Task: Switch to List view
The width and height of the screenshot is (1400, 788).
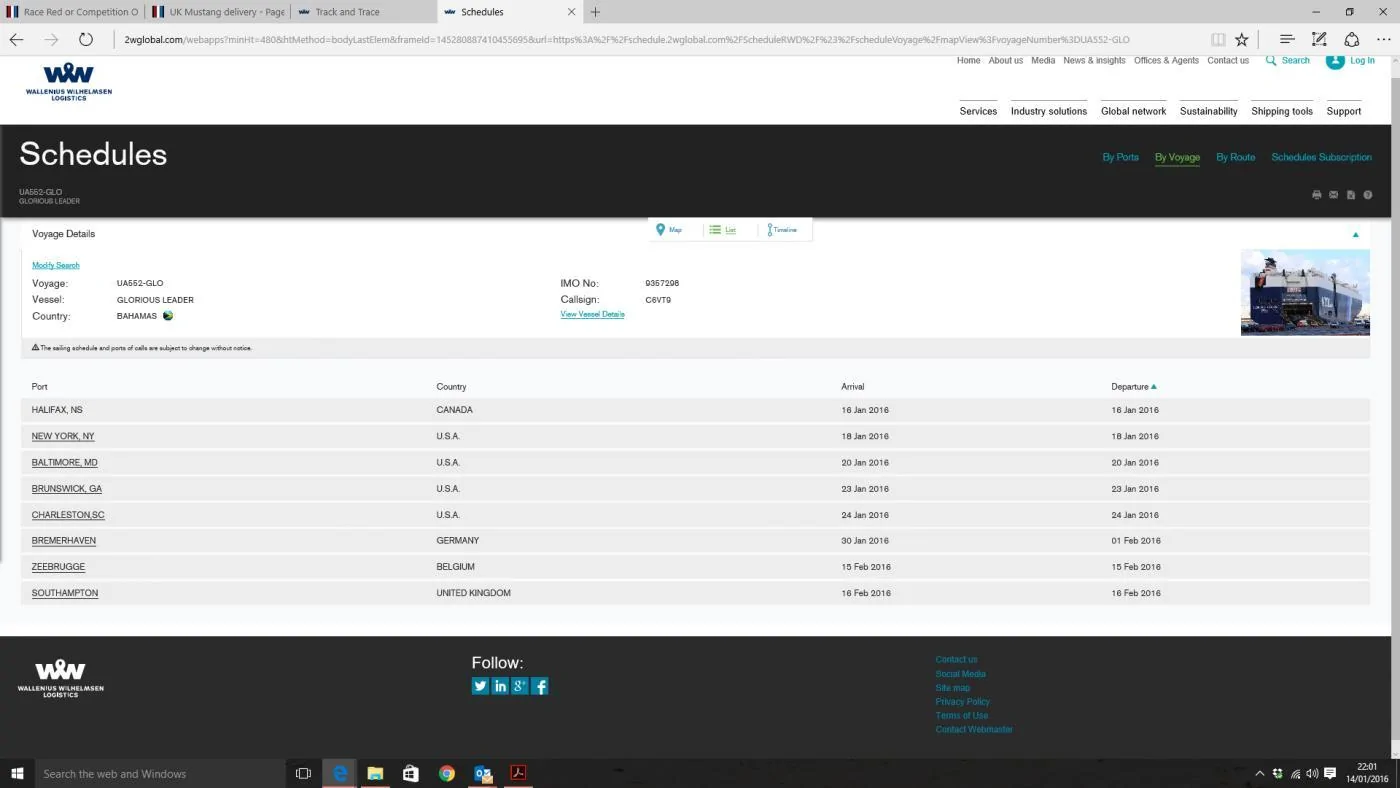Action: pos(723,230)
